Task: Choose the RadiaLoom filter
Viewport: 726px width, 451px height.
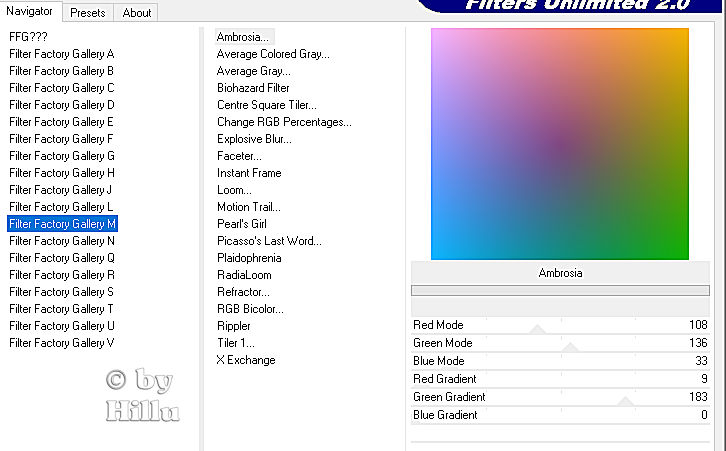Action: pyautogui.click(x=244, y=275)
